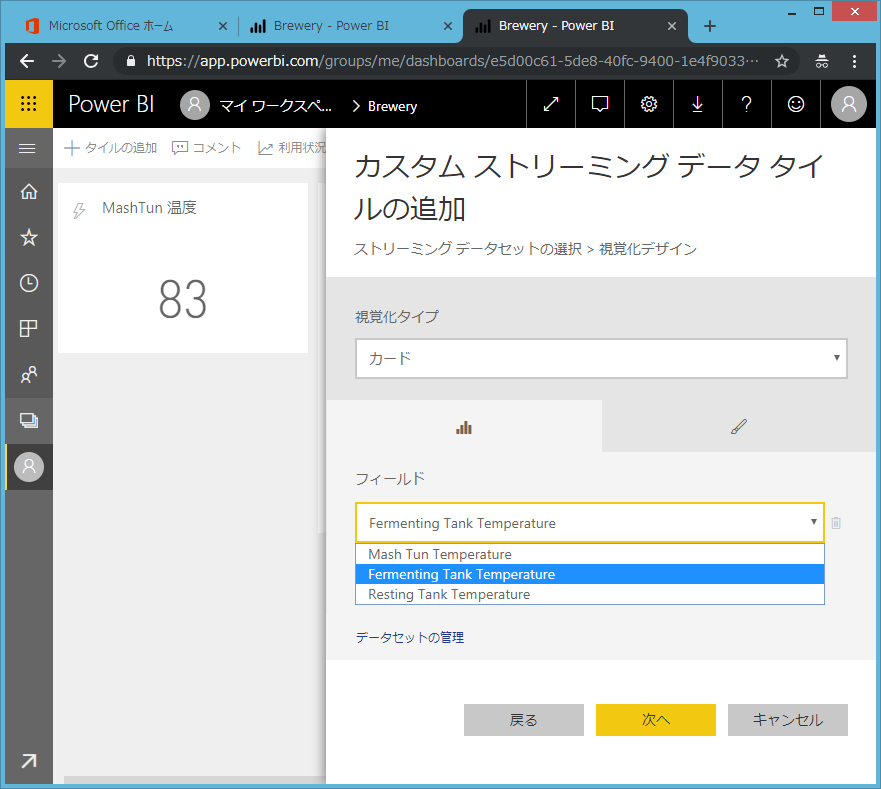Image resolution: width=881 pixels, height=789 pixels.
Task: Enter full screen mode from header
Action: point(551,104)
